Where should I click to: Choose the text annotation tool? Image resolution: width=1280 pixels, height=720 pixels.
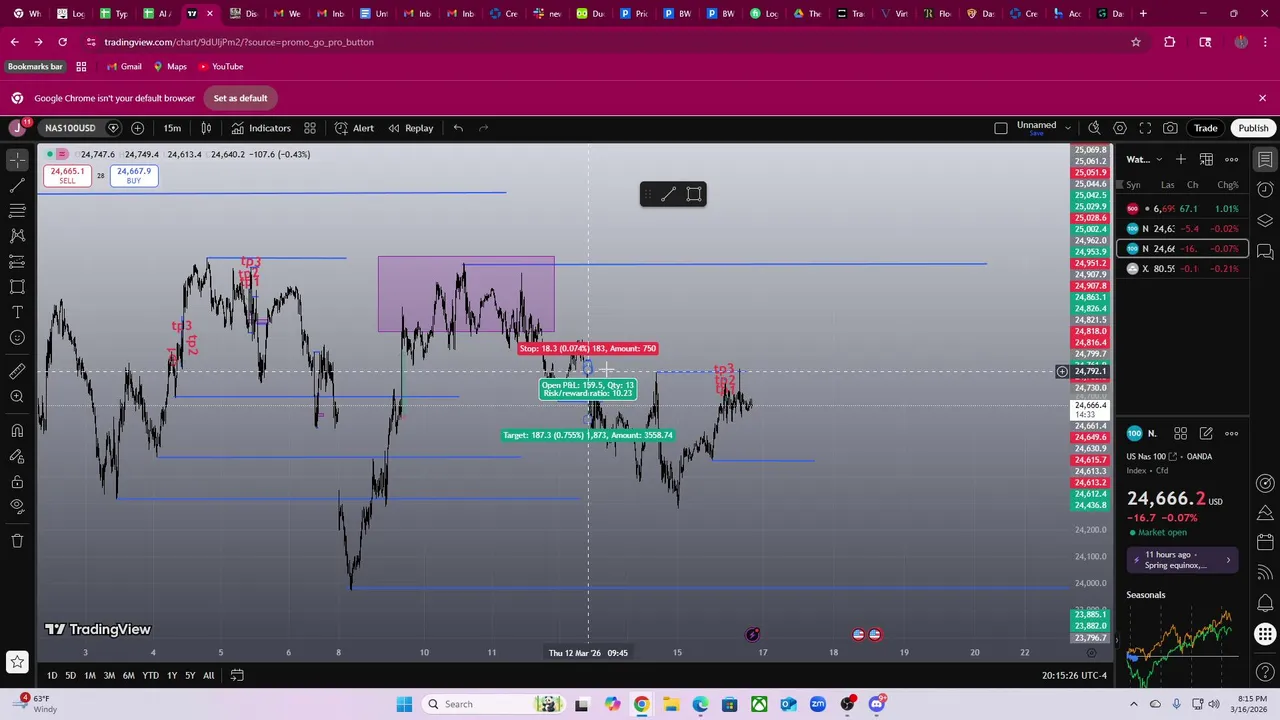pyautogui.click(x=17, y=312)
